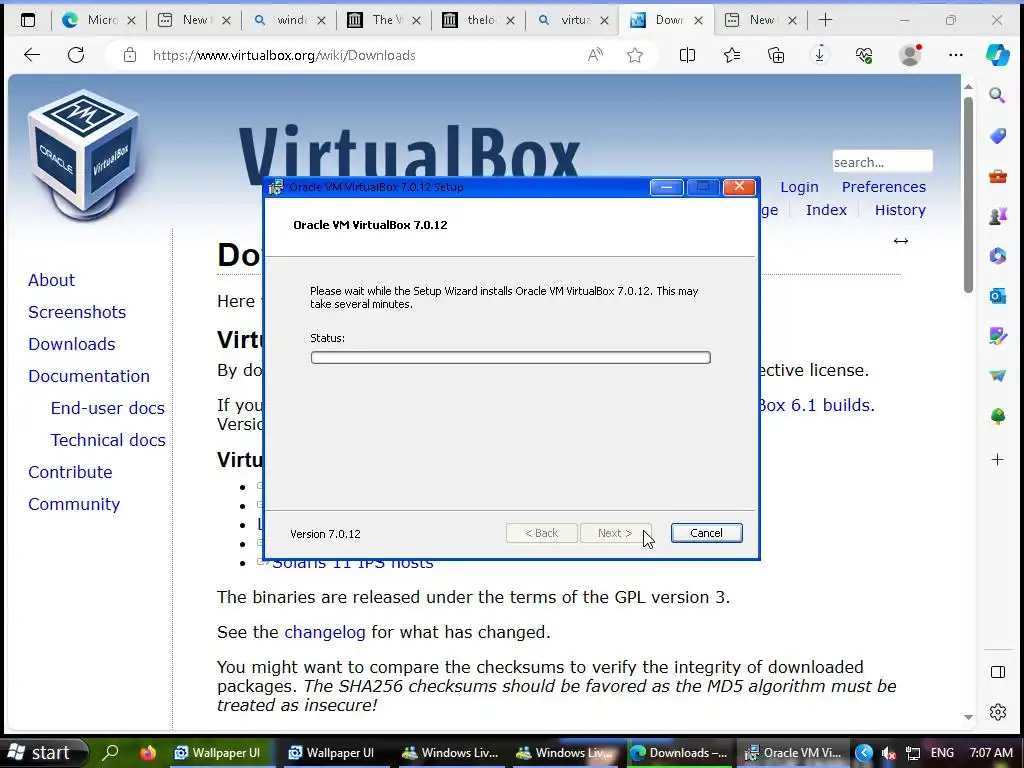View site information via the lock icon

point(130,55)
